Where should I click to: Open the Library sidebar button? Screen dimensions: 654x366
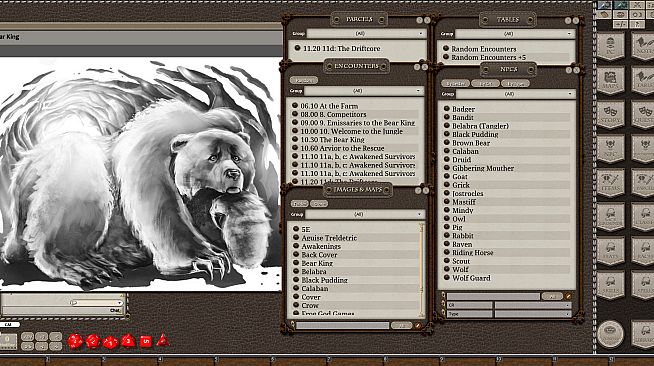click(x=644, y=334)
